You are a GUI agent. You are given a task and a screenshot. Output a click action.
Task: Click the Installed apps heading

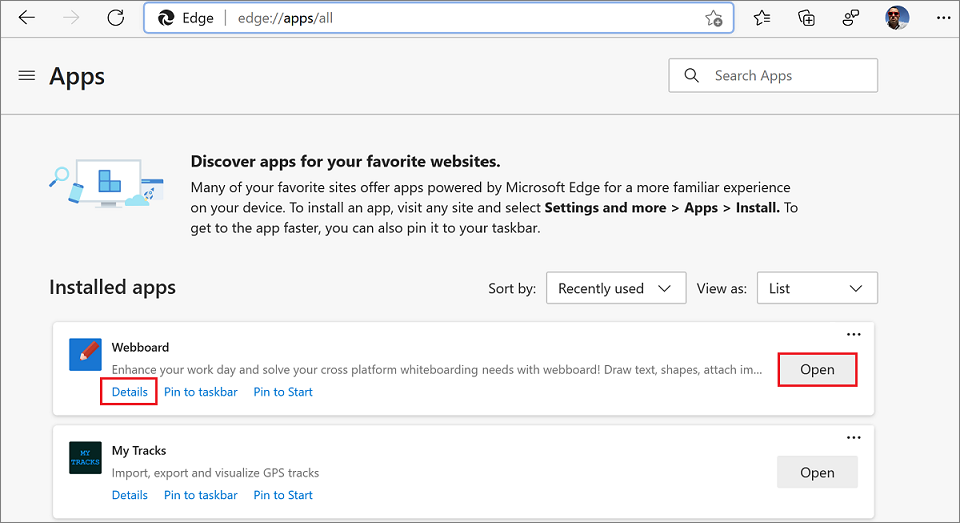pos(113,287)
